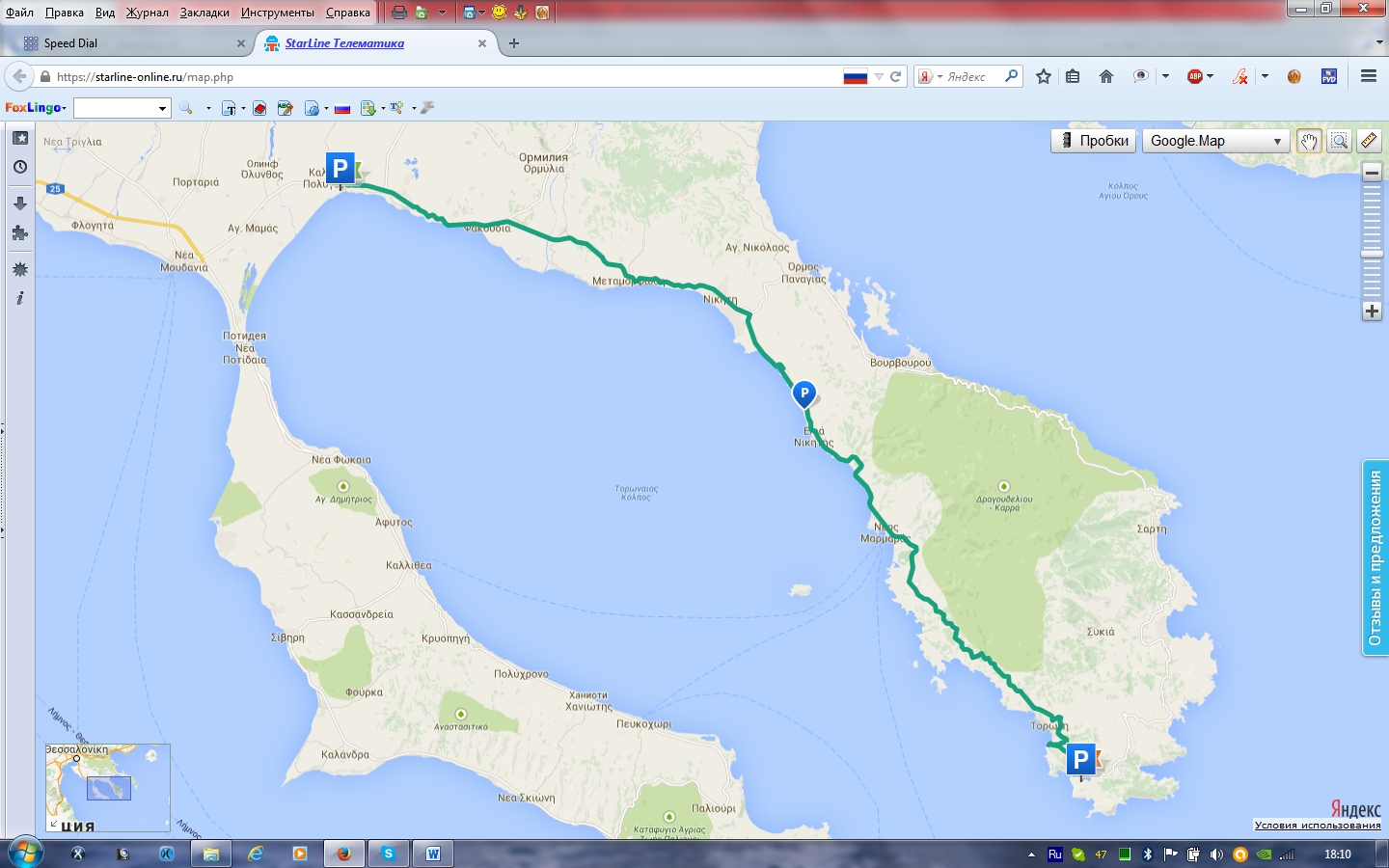Open the Закладки menu
The image size is (1389, 868).
pos(204,13)
